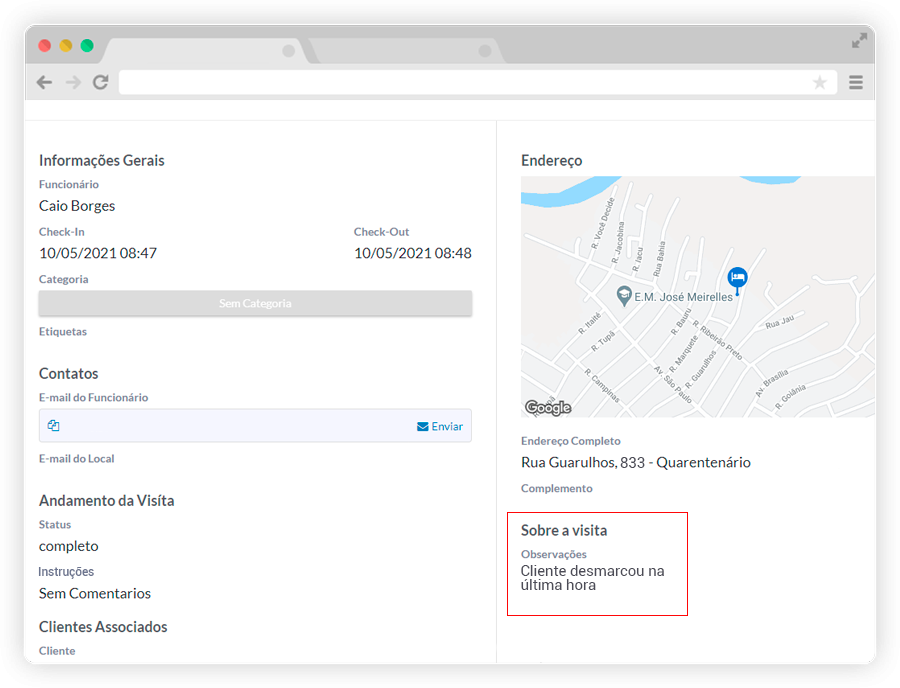This screenshot has width=900, height=688.
Task: Click the Cliente label at bottom
Action: pyautogui.click(x=57, y=651)
